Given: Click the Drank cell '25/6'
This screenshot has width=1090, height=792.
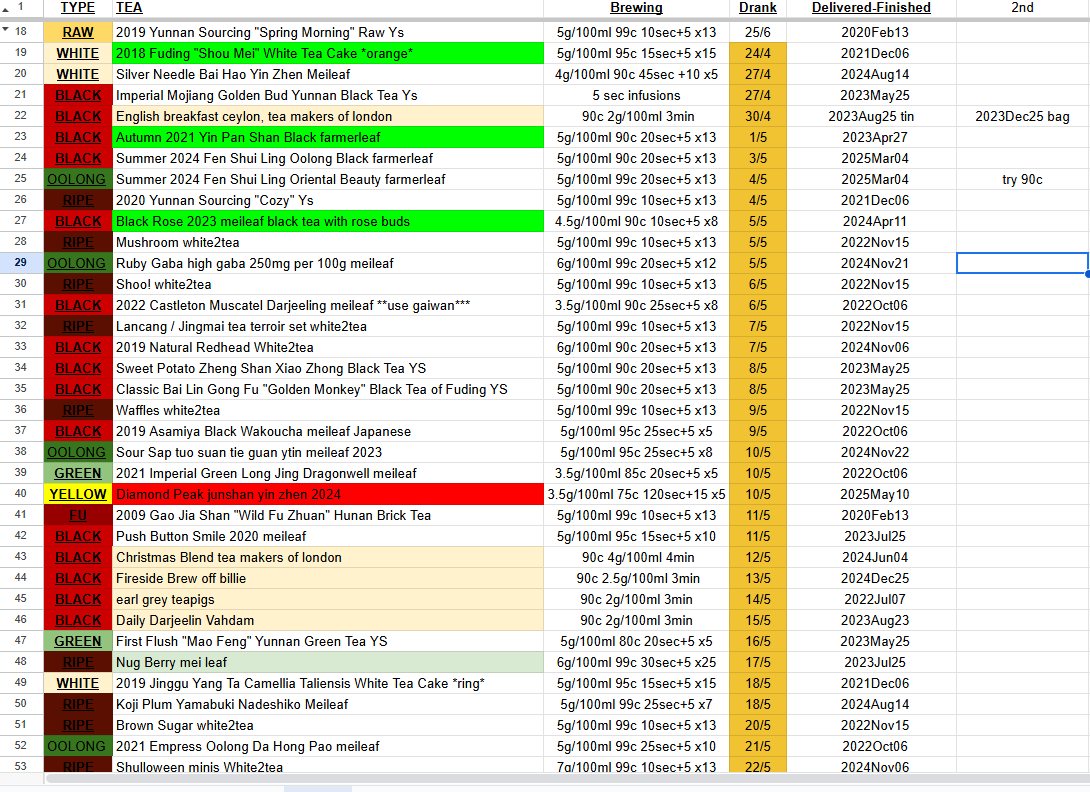Looking at the screenshot, I should point(758,32).
